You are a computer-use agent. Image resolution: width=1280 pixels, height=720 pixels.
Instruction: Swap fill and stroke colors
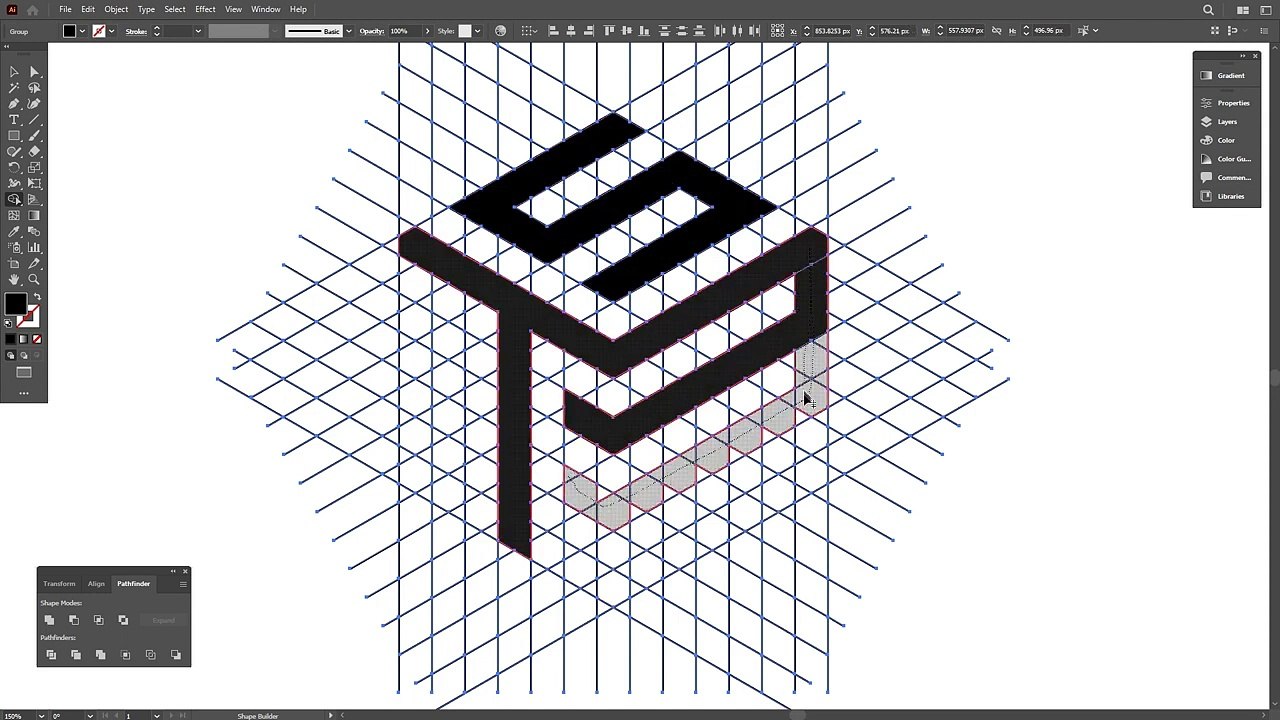click(37, 297)
